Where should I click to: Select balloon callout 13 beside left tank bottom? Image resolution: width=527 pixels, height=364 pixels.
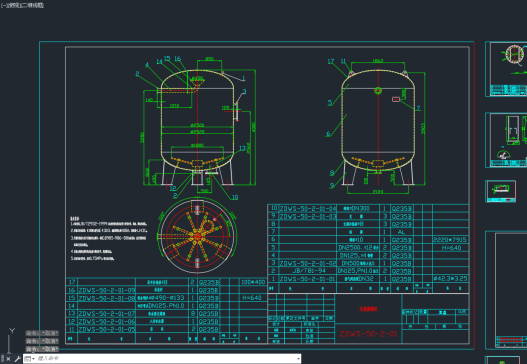tap(242, 148)
